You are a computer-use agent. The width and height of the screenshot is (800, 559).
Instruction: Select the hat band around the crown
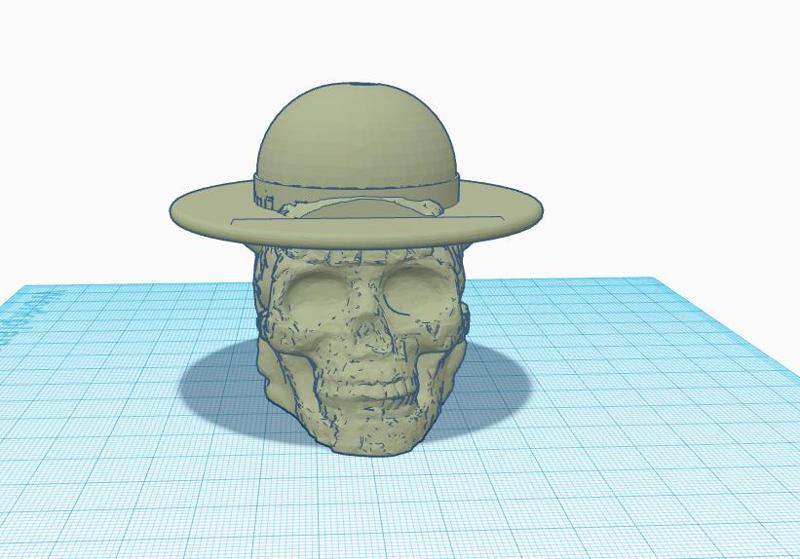click(x=357, y=193)
